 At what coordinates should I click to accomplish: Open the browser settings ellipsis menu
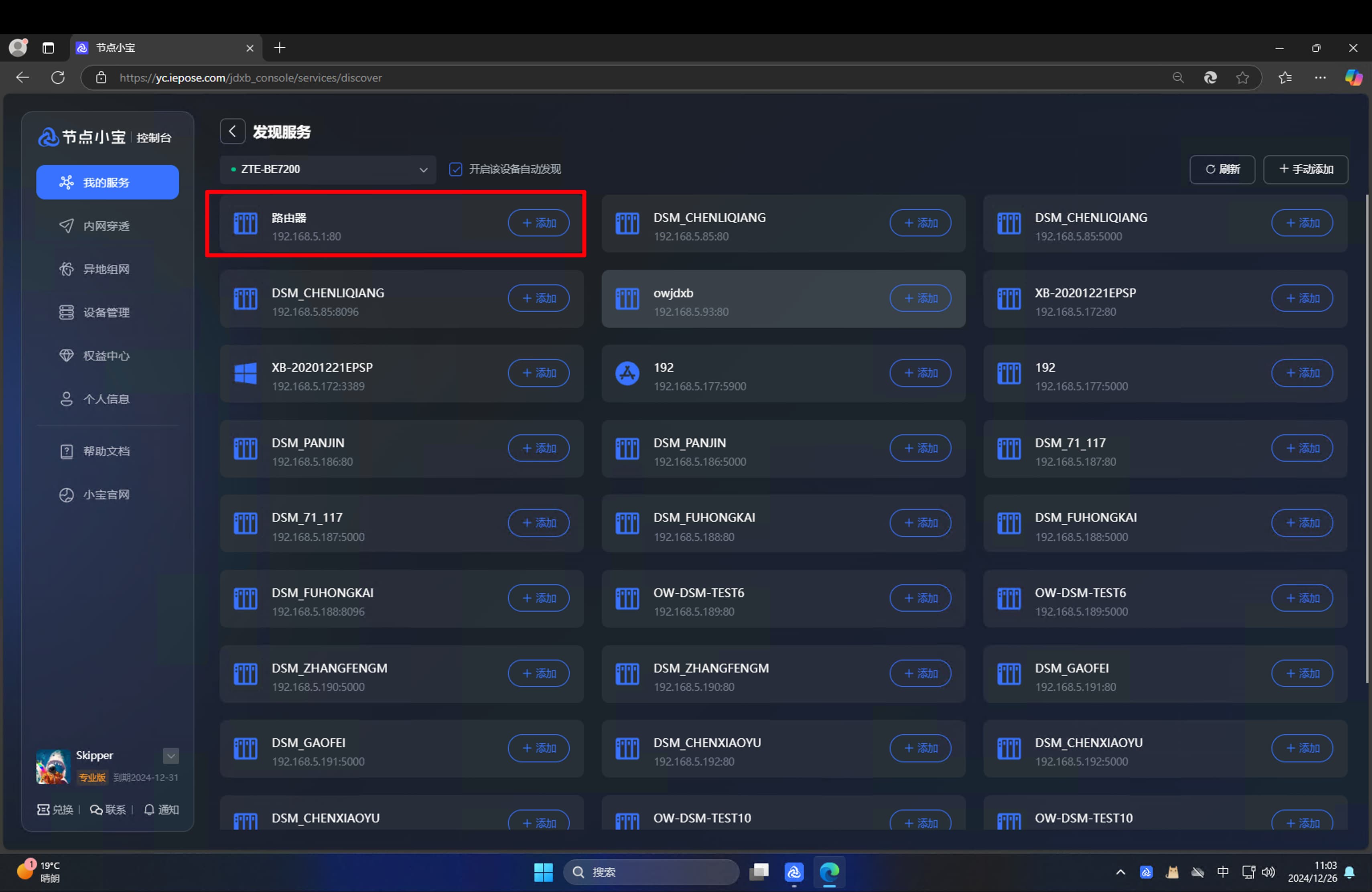pyautogui.click(x=1320, y=78)
